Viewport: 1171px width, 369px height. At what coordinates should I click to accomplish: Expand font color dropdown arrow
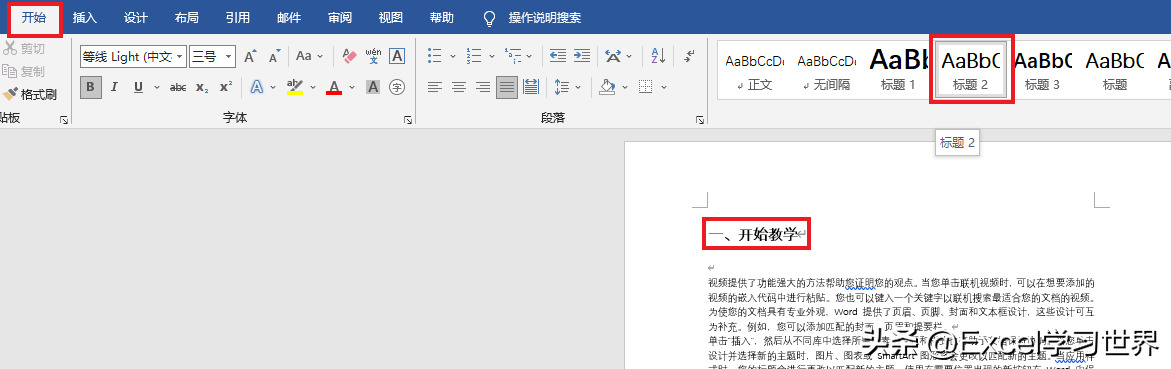(x=352, y=87)
